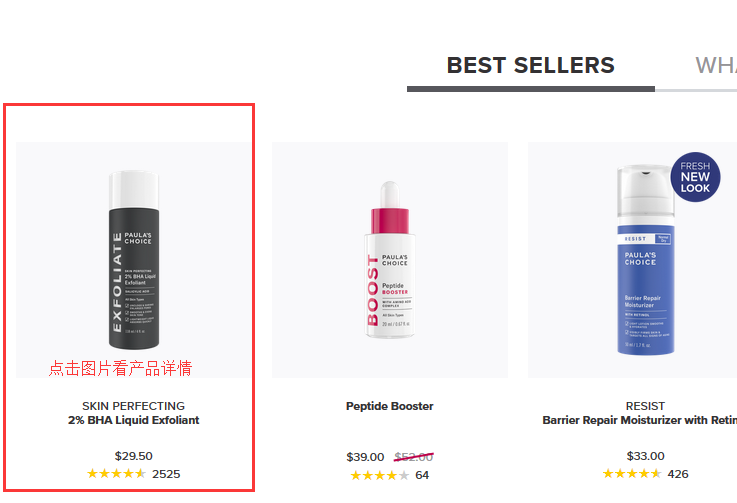Click the SKIN PERFECTING product line label
The width and height of the screenshot is (737, 503).
[133, 406]
